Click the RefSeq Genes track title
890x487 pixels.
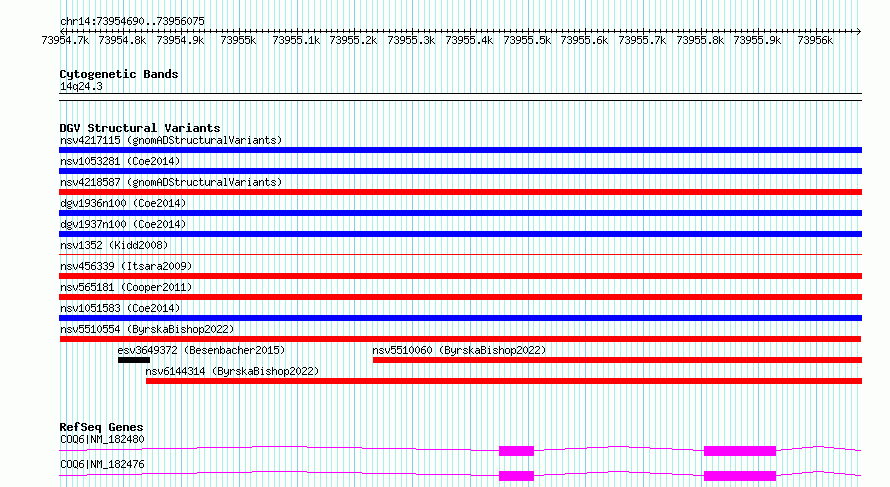101,427
